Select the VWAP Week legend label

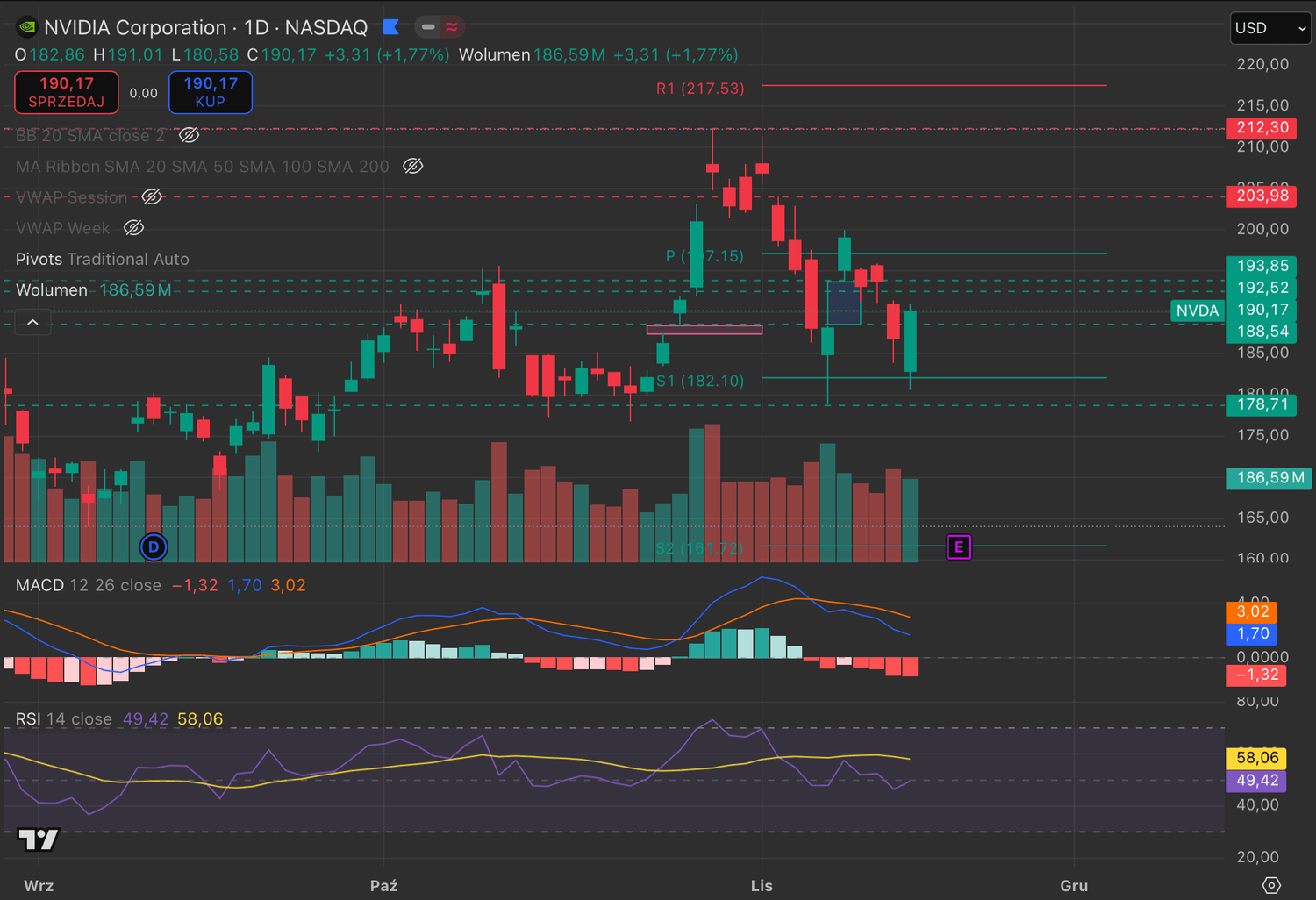click(x=63, y=228)
